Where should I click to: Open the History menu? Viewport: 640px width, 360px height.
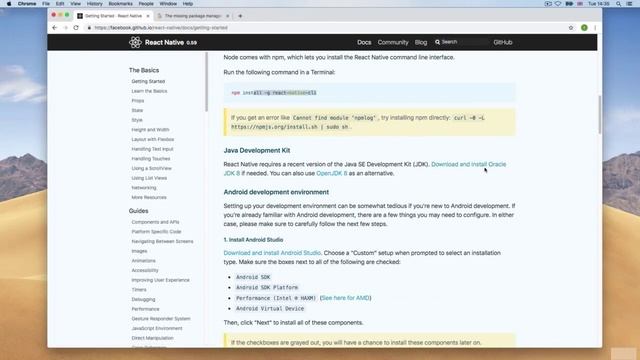click(94, 4)
